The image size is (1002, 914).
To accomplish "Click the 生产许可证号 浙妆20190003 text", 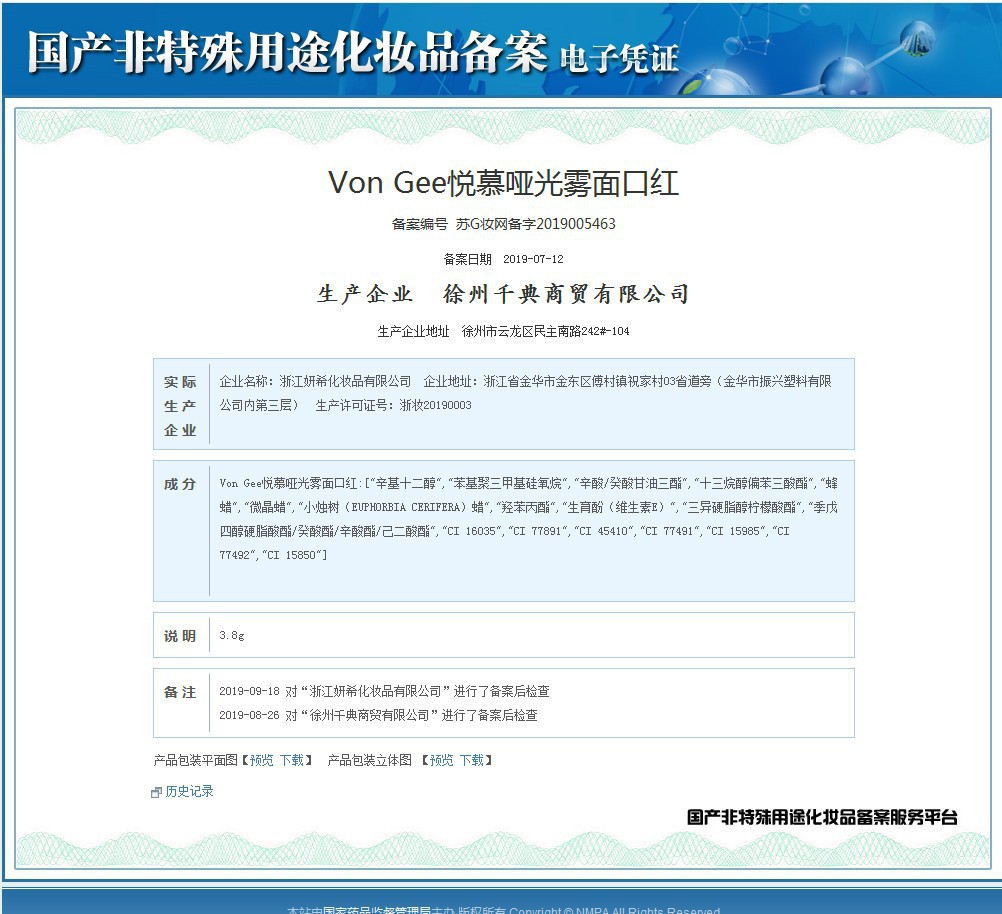I will tap(393, 405).
